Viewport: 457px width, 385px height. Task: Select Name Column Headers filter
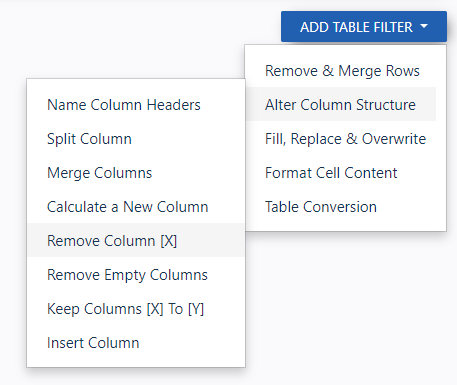tap(136, 105)
